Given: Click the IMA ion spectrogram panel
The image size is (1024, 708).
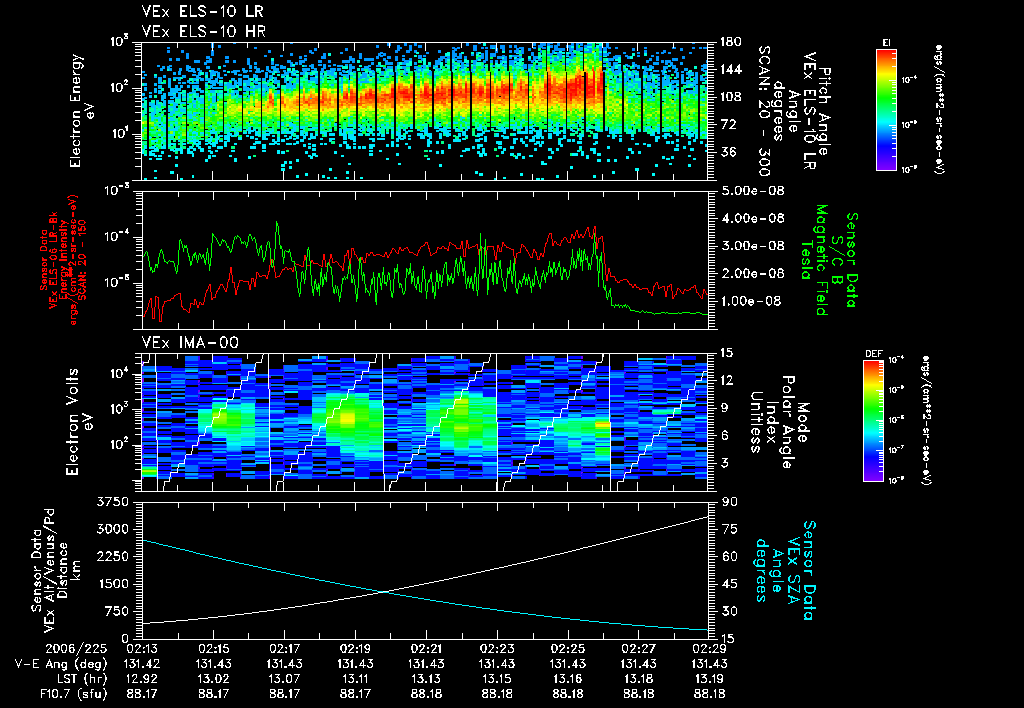Looking at the screenshot, I should tap(425, 422).
